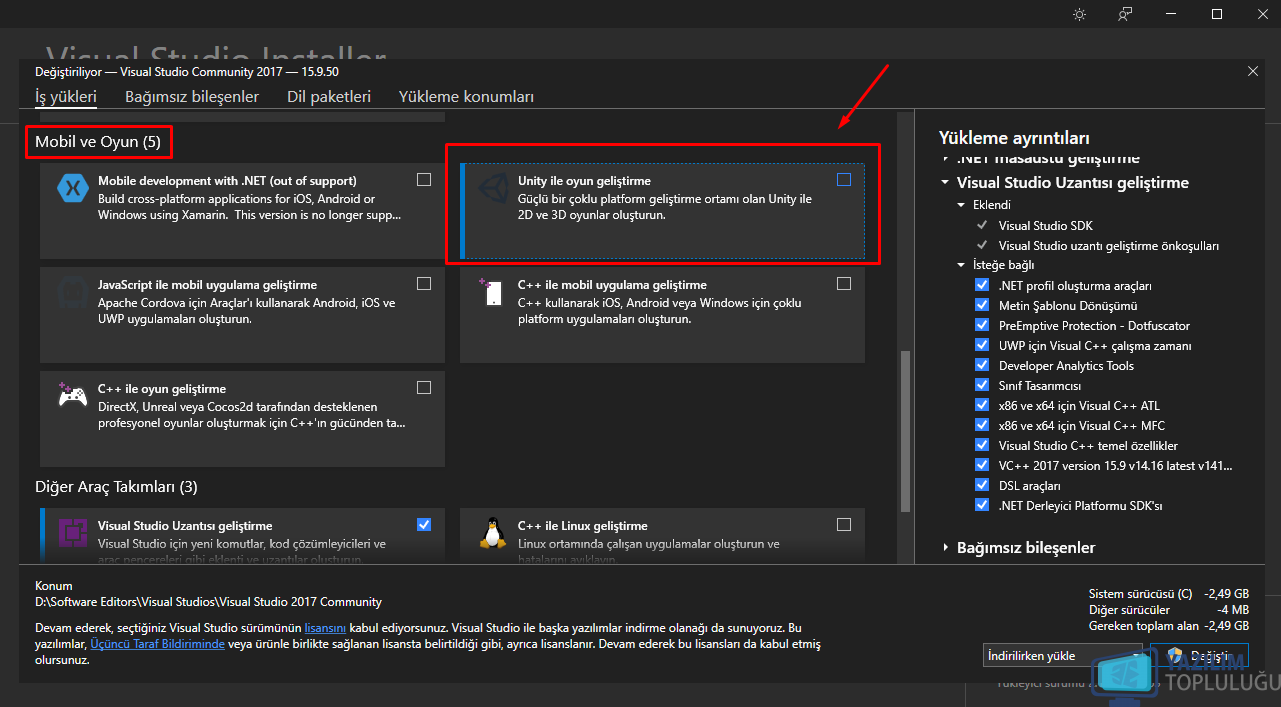
Task: Open the Dil paketleri tab
Action: (329, 97)
